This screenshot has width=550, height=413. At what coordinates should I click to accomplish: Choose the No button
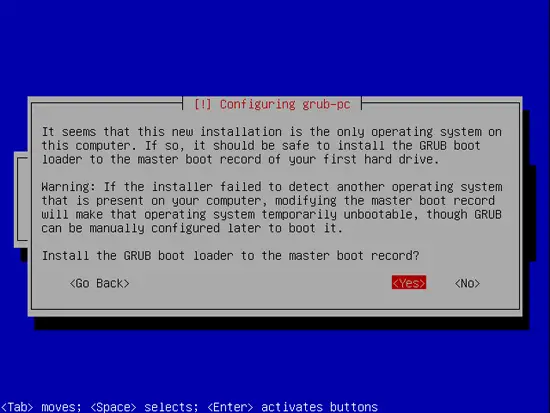[467, 283]
